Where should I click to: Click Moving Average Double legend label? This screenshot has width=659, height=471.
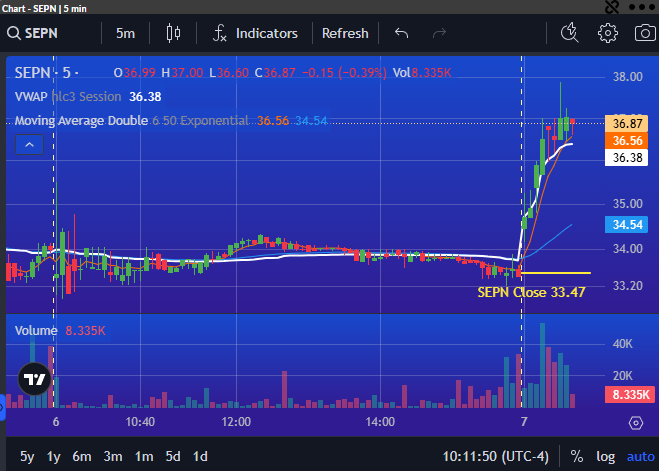(x=82, y=121)
